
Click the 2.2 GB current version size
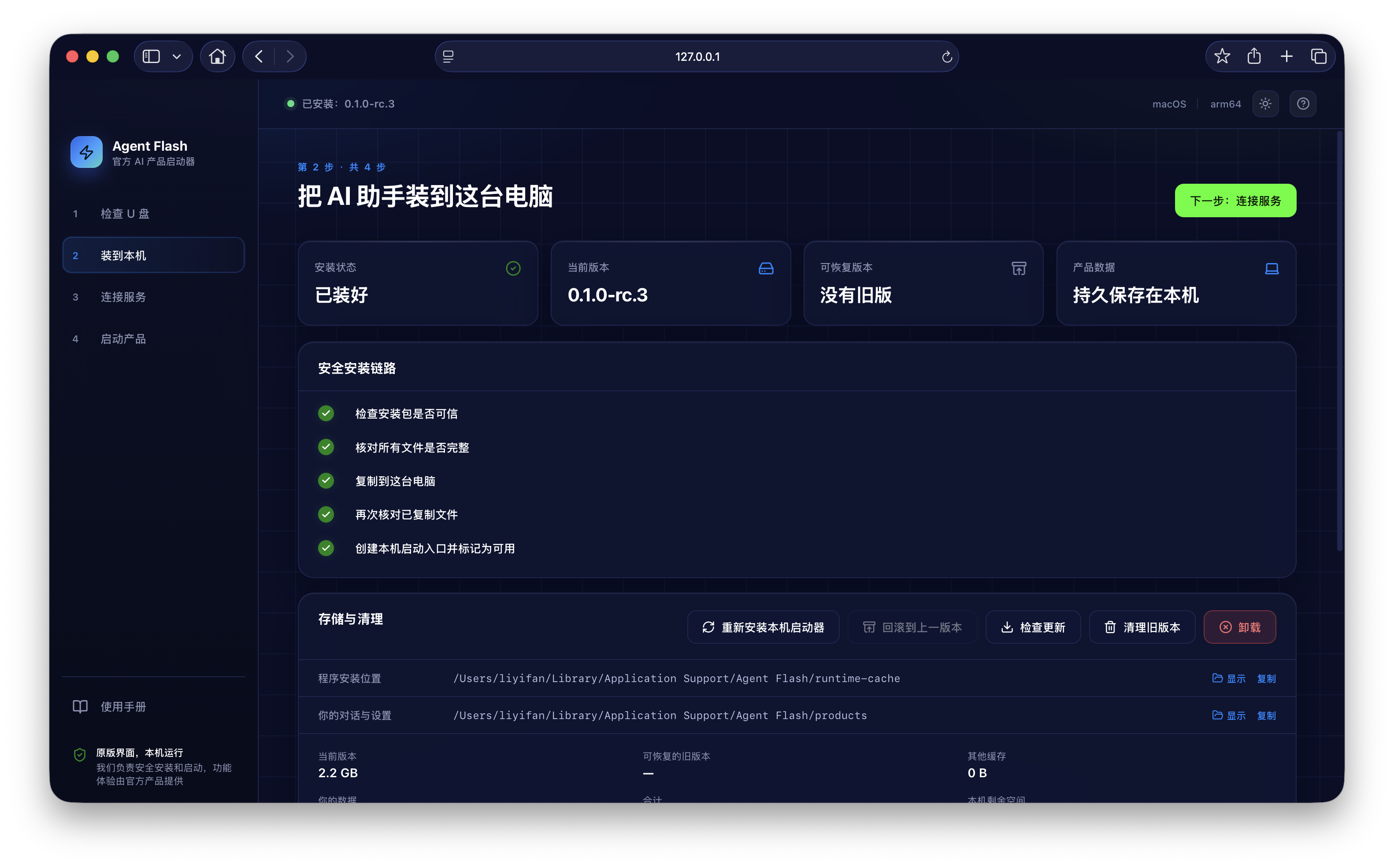[337, 773]
